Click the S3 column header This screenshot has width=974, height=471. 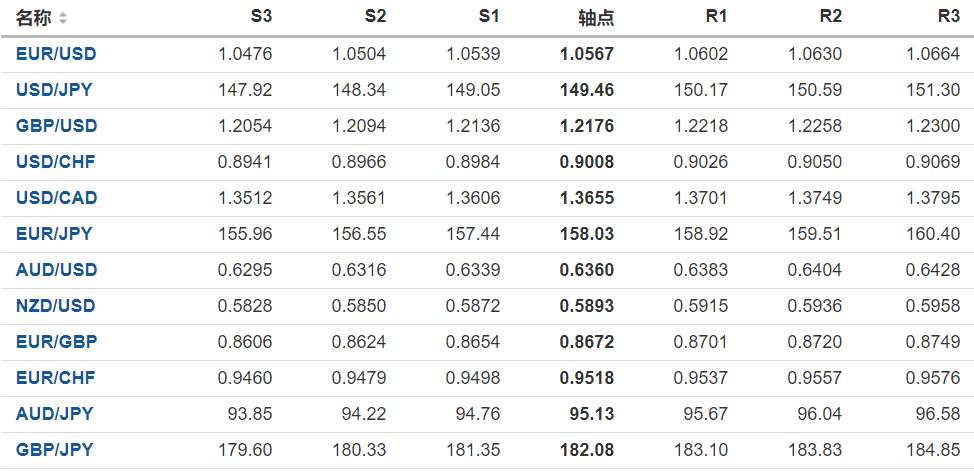(x=260, y=17)
